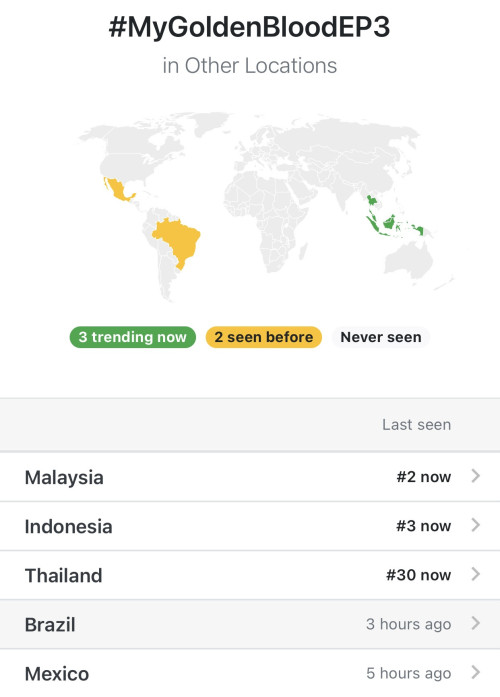
Task: Open the Brazil list entry
Action: [250, 624]
